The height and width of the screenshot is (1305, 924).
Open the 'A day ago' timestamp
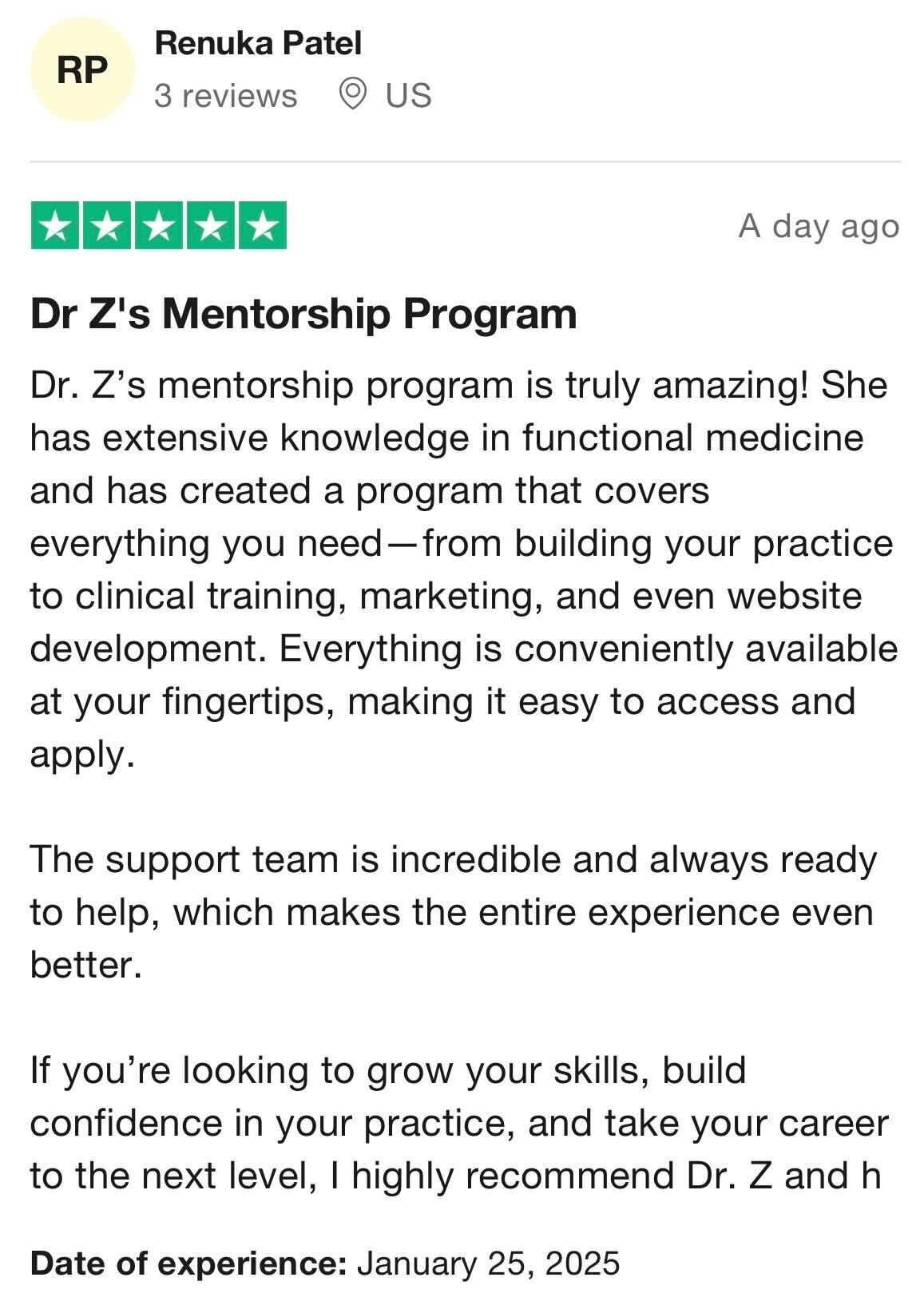(819, 227)
